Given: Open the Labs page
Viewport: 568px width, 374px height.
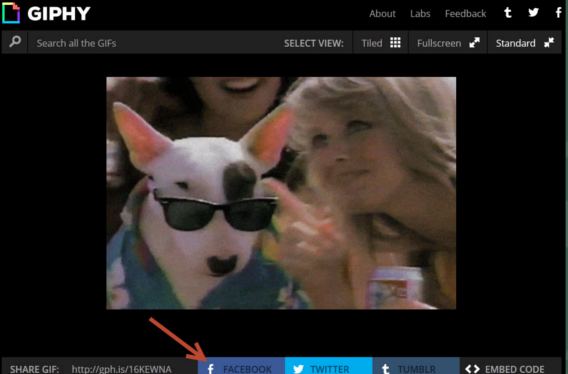Looking at the screenshot, I should (420, 14).
